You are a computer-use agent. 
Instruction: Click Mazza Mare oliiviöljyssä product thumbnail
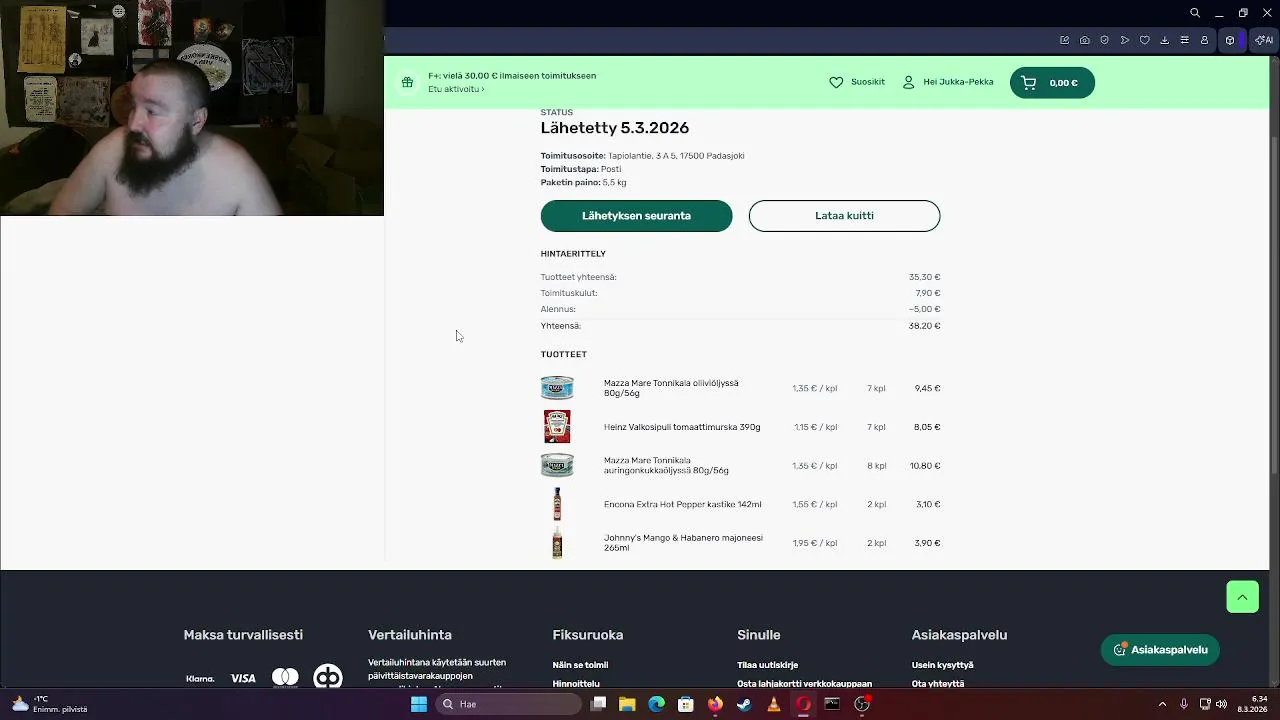(x=557, y=388)
